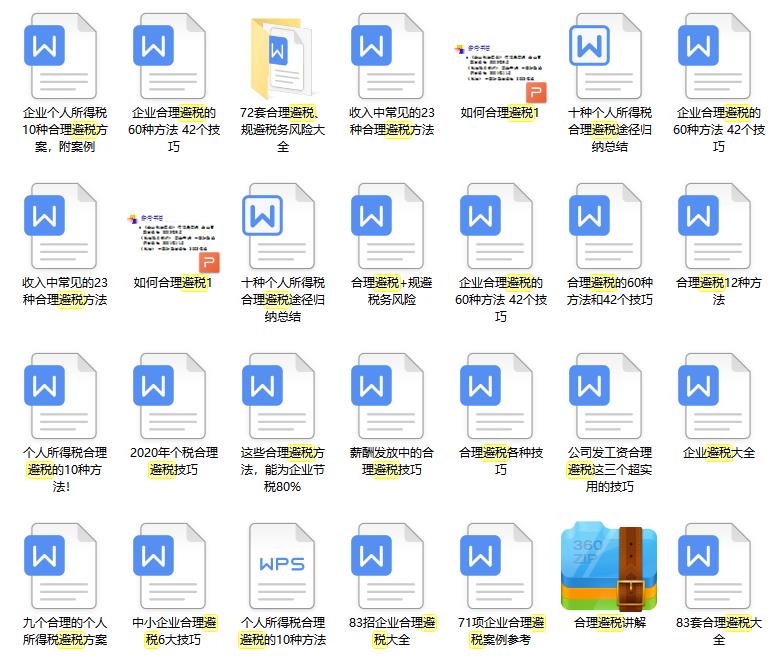The width and height of the screenshot is (771, 663).
Task: Select file name 合理避税12种方法
Action: tap(719, 291)
